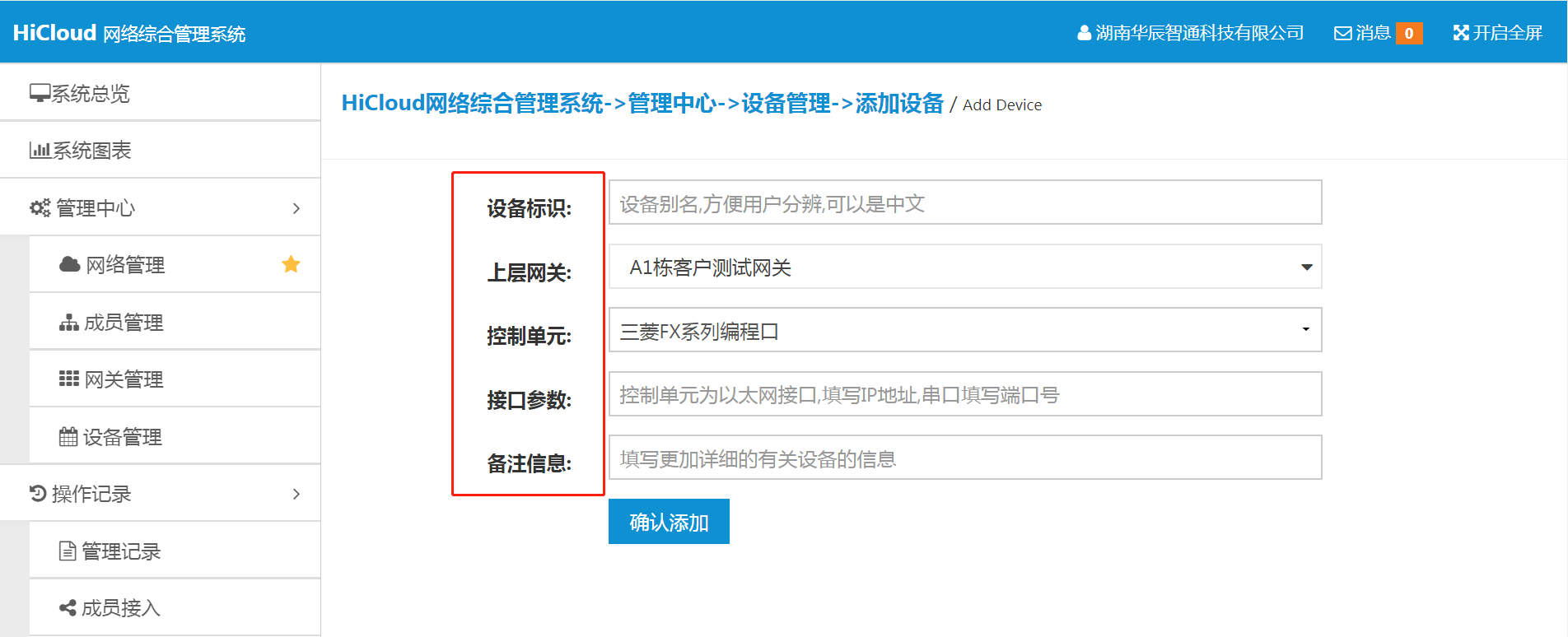Click the bar chart icon for 系统图表

pos(40,151)
